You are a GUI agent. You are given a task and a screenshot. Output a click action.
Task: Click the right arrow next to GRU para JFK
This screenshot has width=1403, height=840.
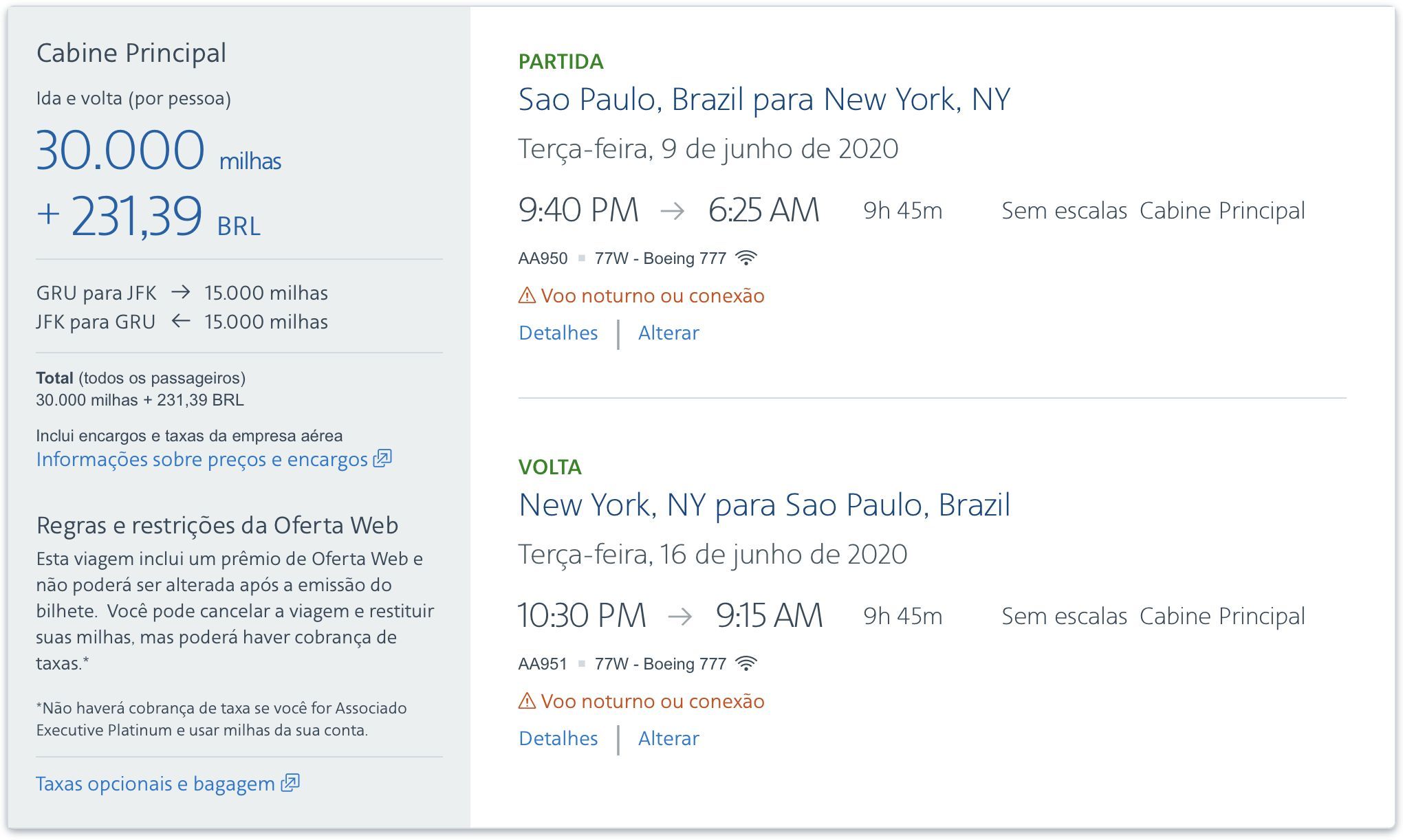(180, 292)
